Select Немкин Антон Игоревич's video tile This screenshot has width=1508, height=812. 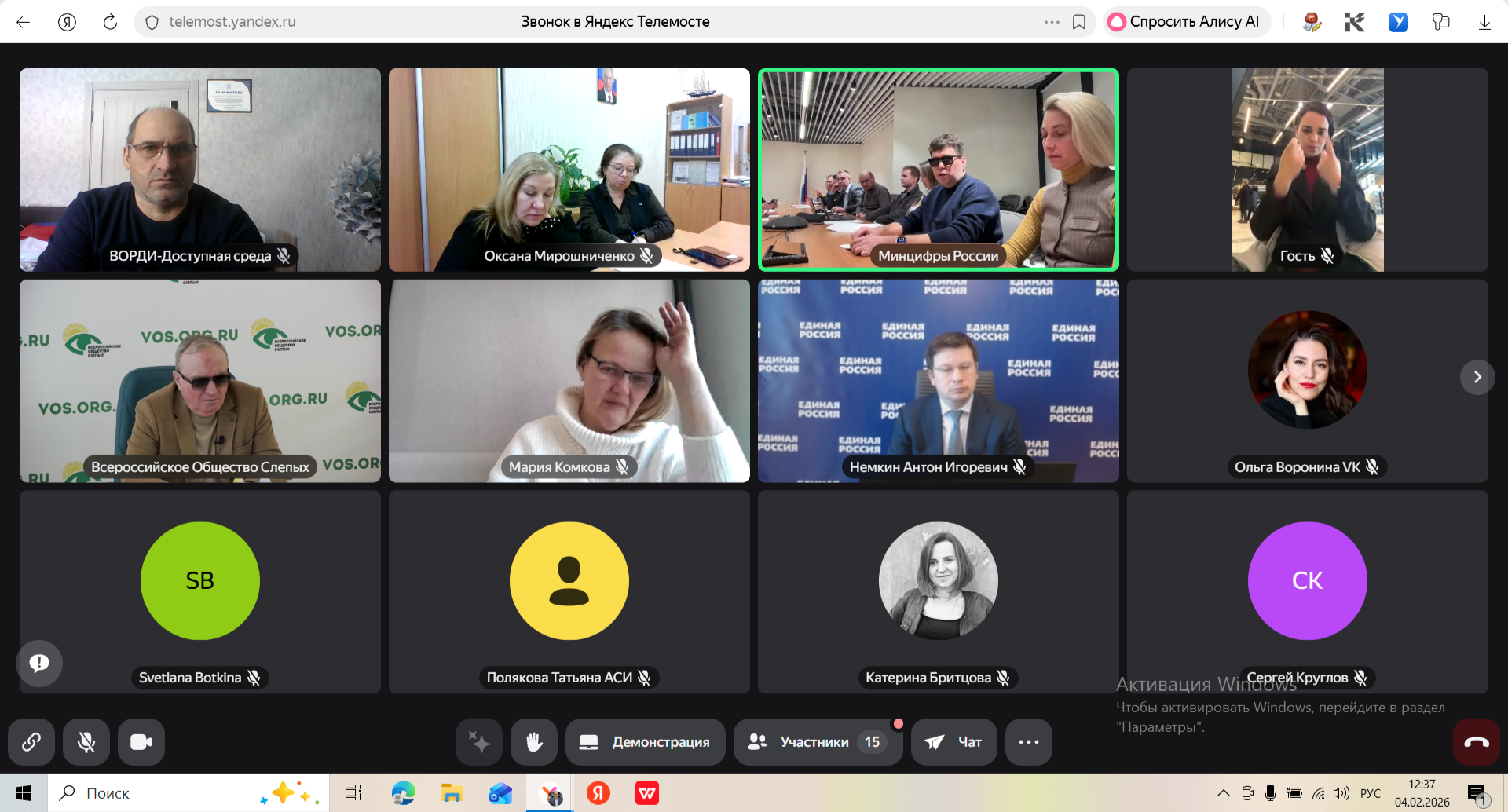pos(939,381)
